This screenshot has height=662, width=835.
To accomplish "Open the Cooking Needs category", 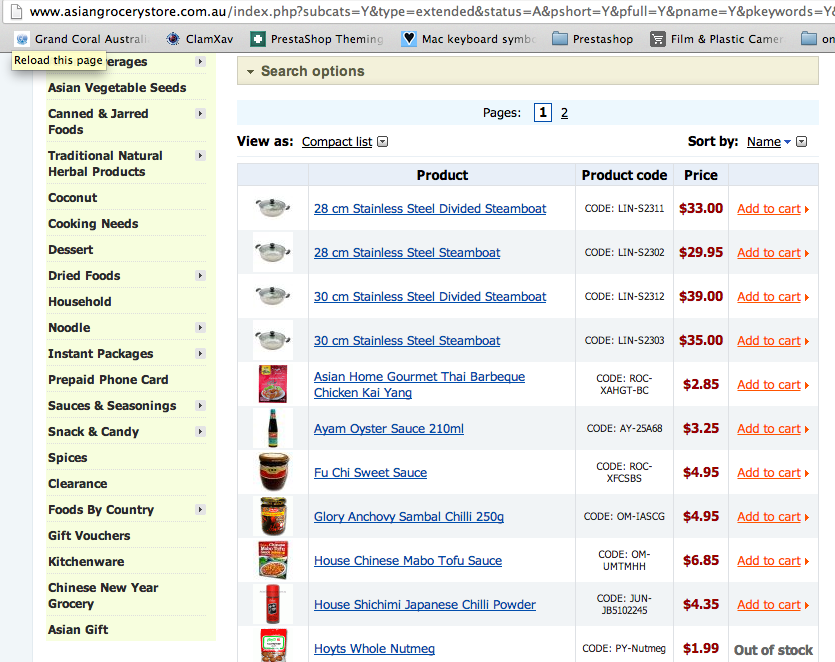I will click(93, 224).
